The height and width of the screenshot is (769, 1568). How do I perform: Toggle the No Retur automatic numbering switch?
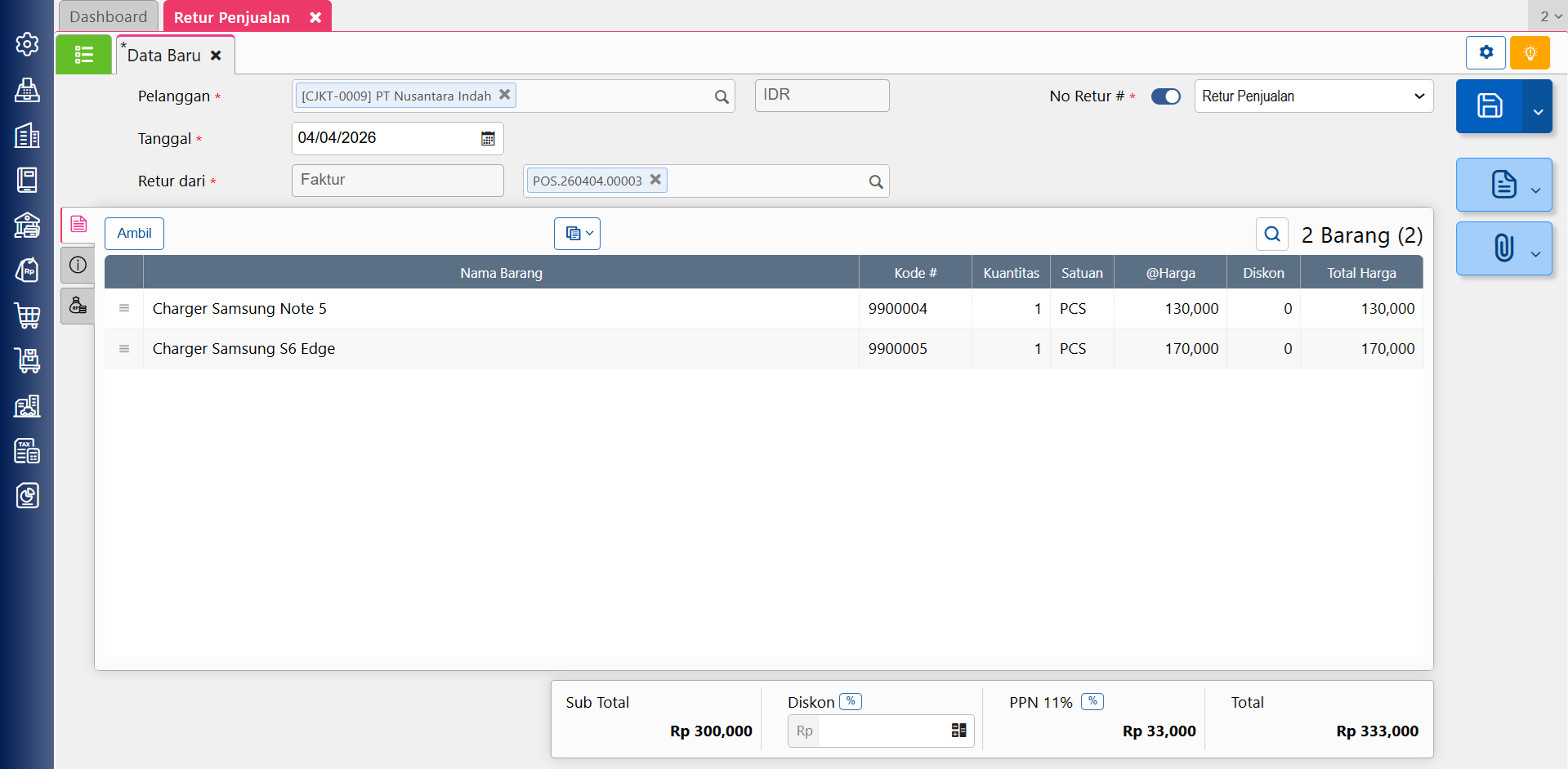coord(1165,96)
